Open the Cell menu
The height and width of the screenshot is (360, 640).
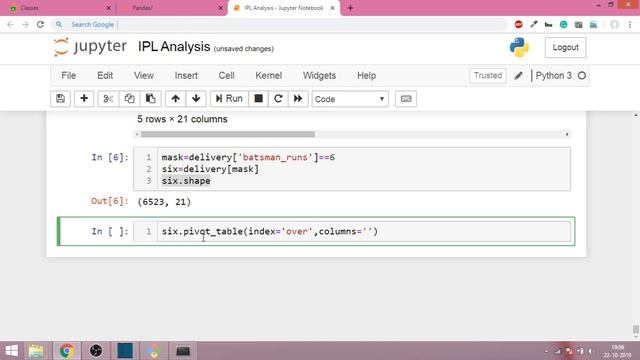[227, 76]
